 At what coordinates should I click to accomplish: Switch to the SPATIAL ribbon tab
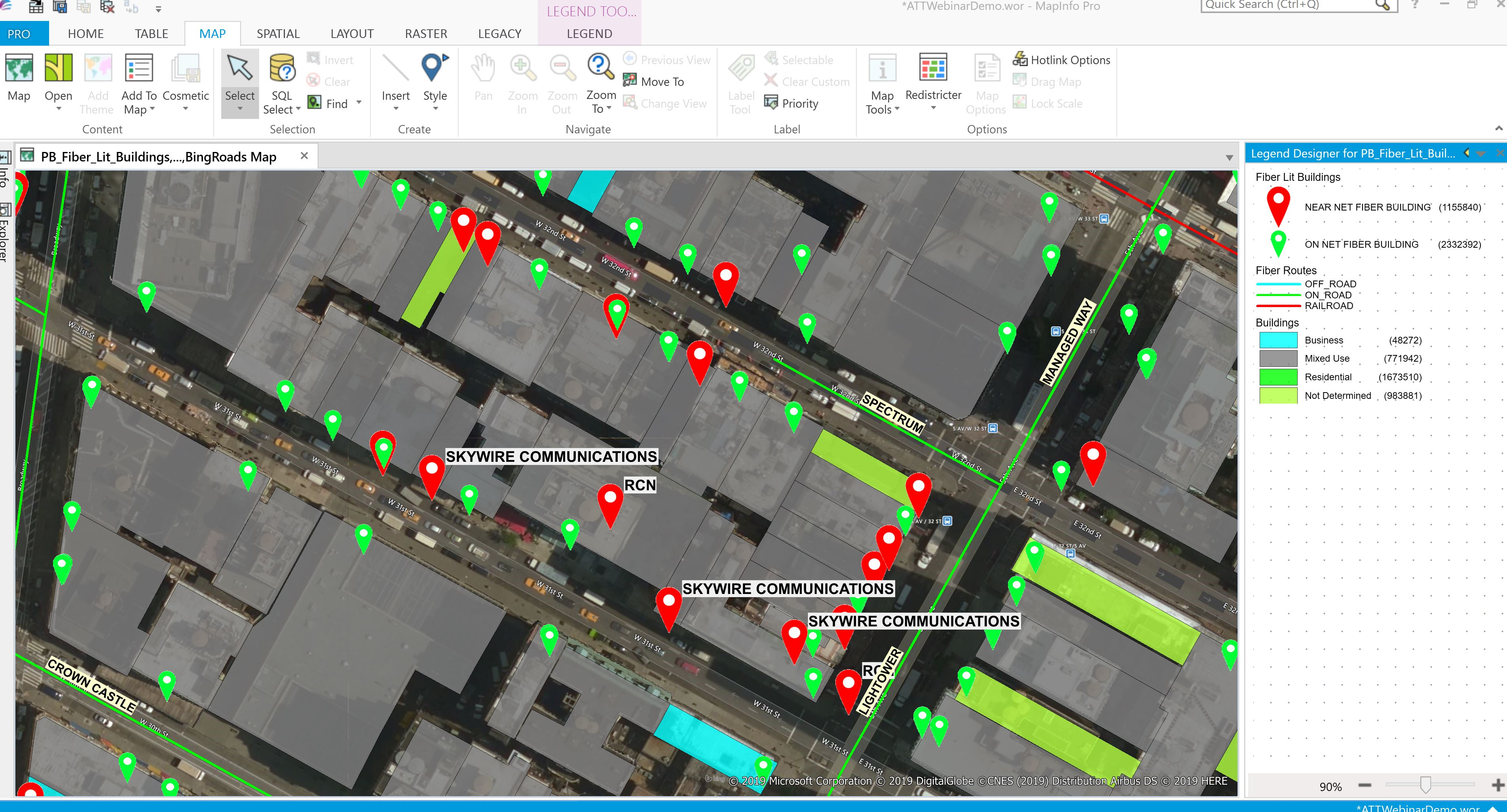tap(278, 34)
